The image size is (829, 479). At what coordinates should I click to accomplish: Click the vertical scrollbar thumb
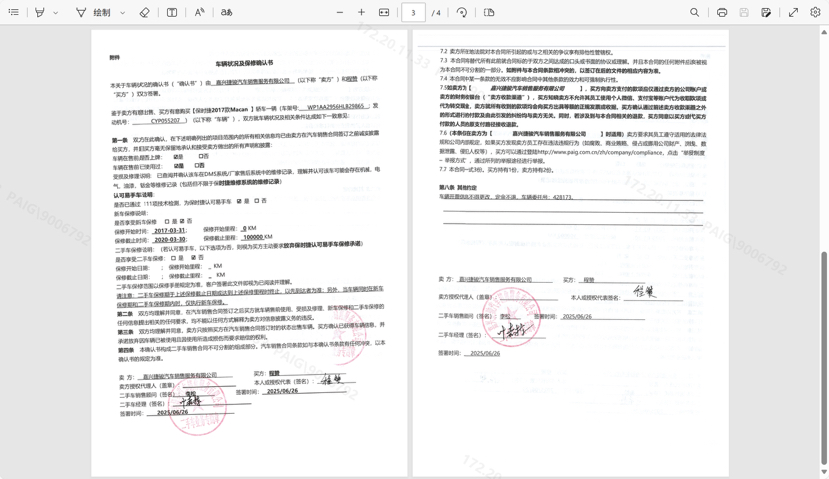tap(824, 350)
